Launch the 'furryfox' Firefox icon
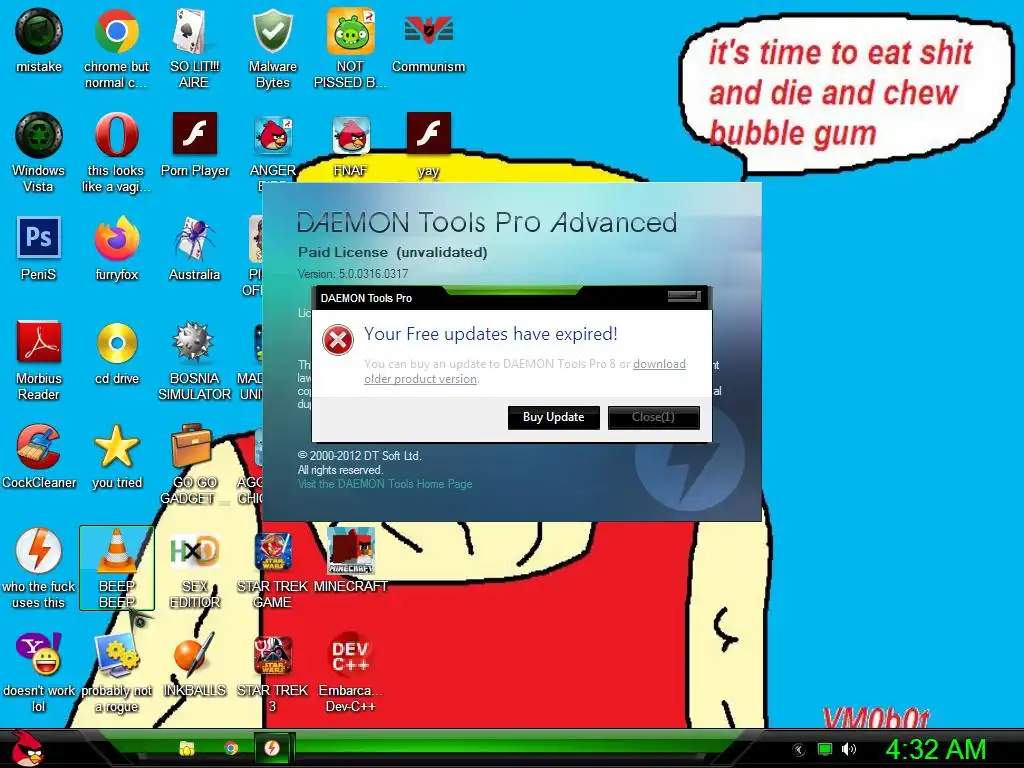 click(x=116, y=239)
